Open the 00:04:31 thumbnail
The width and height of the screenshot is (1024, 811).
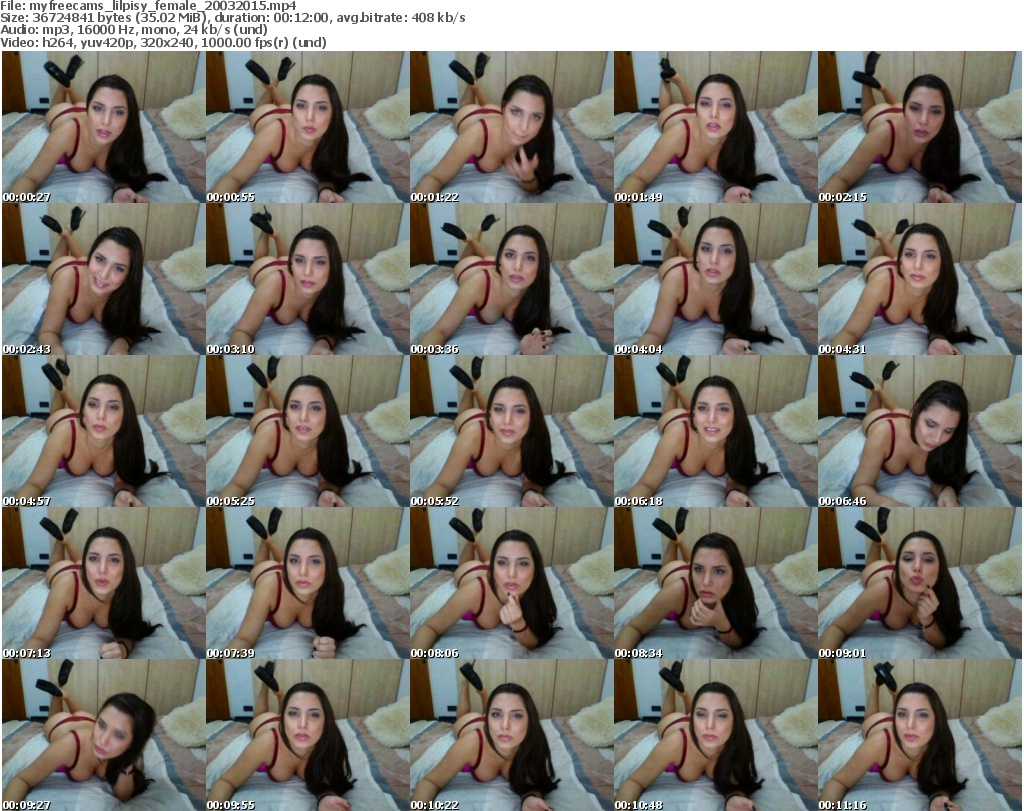pyautogui.click(x=919, y=279)
